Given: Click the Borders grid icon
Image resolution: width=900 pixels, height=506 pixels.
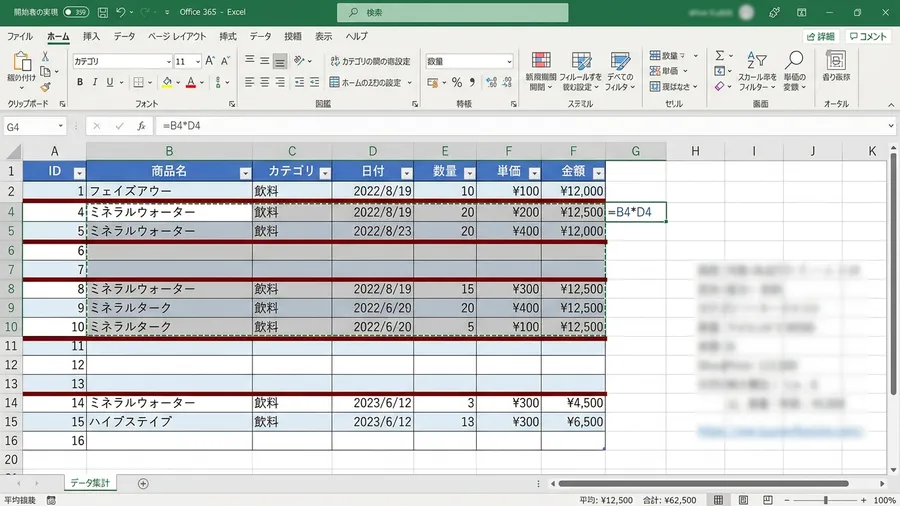Looking at the screenshot, I should tap(138, 83).
